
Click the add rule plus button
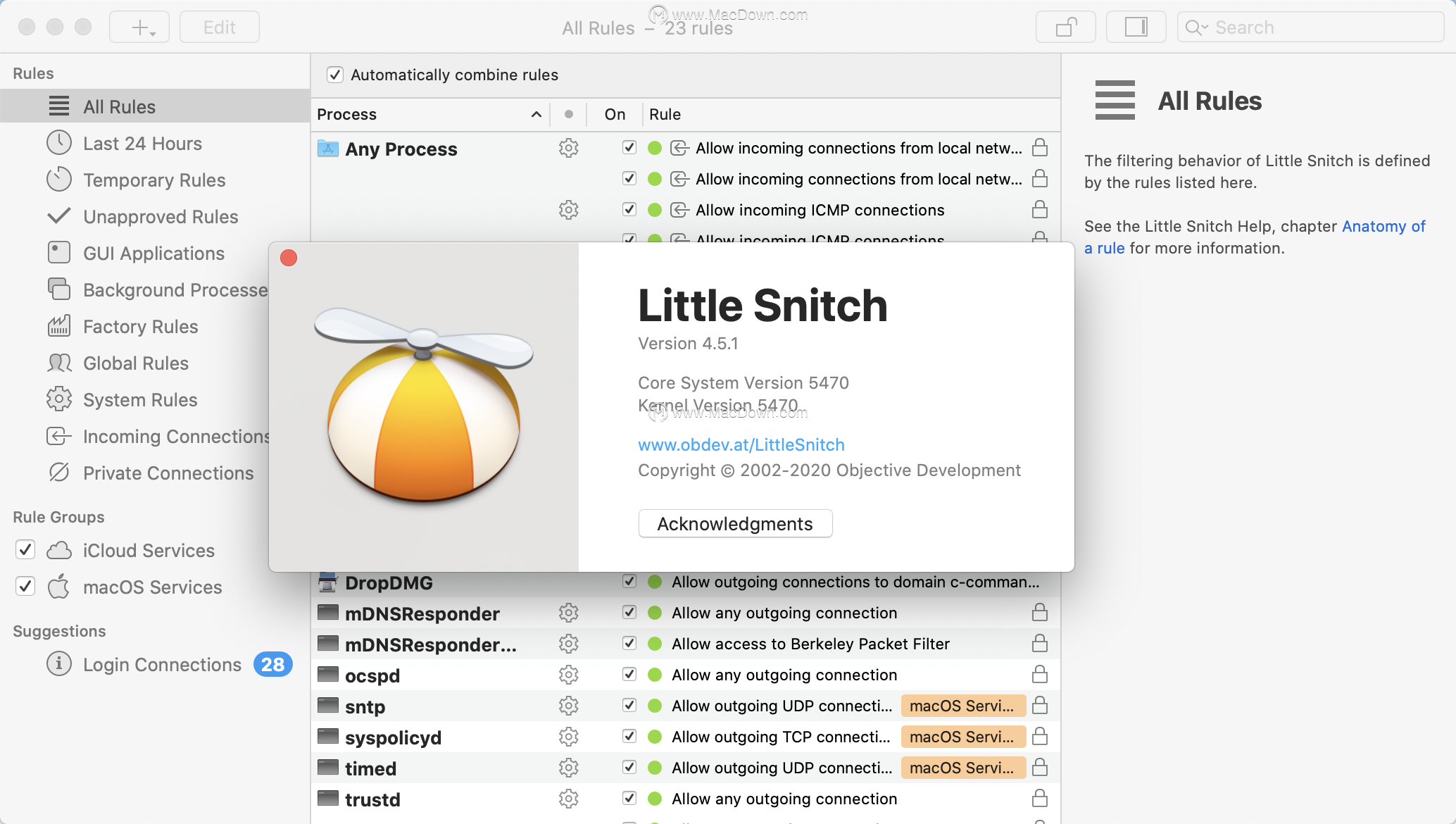point(139,27)
